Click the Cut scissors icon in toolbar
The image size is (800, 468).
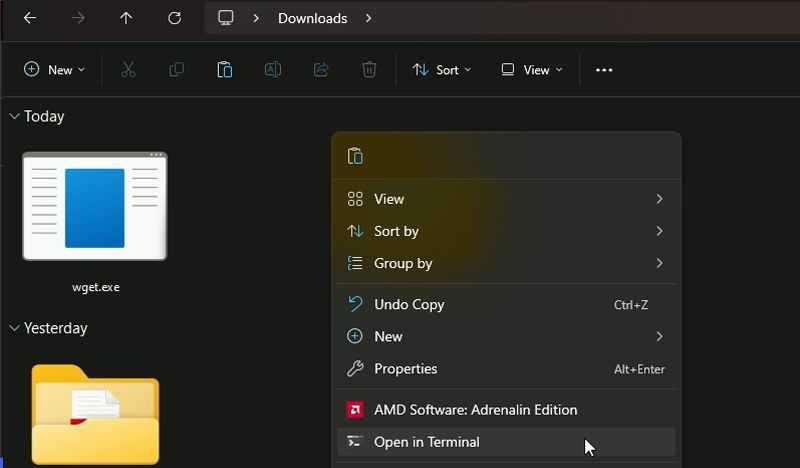(x=128, y=70)
